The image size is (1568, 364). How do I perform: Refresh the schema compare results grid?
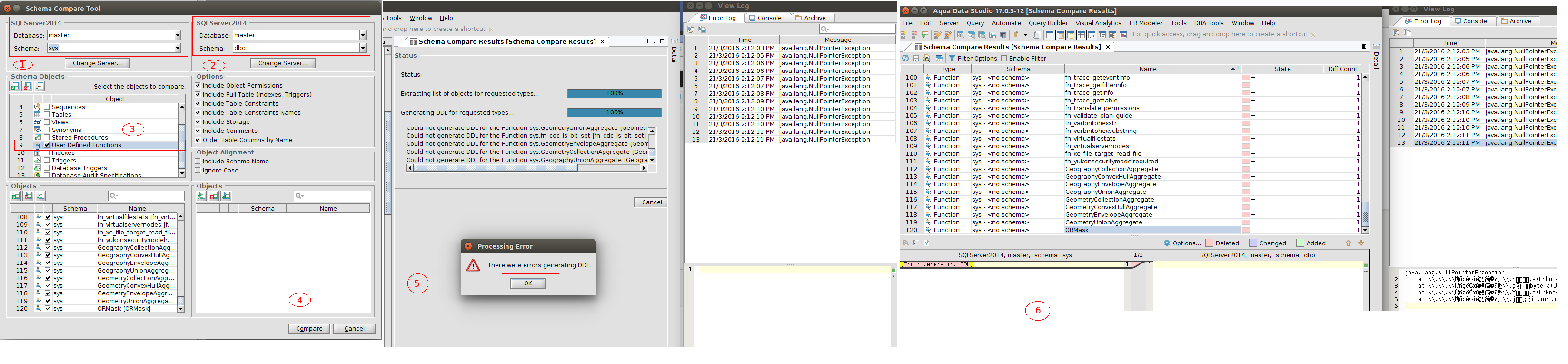[x=905, y=59]
